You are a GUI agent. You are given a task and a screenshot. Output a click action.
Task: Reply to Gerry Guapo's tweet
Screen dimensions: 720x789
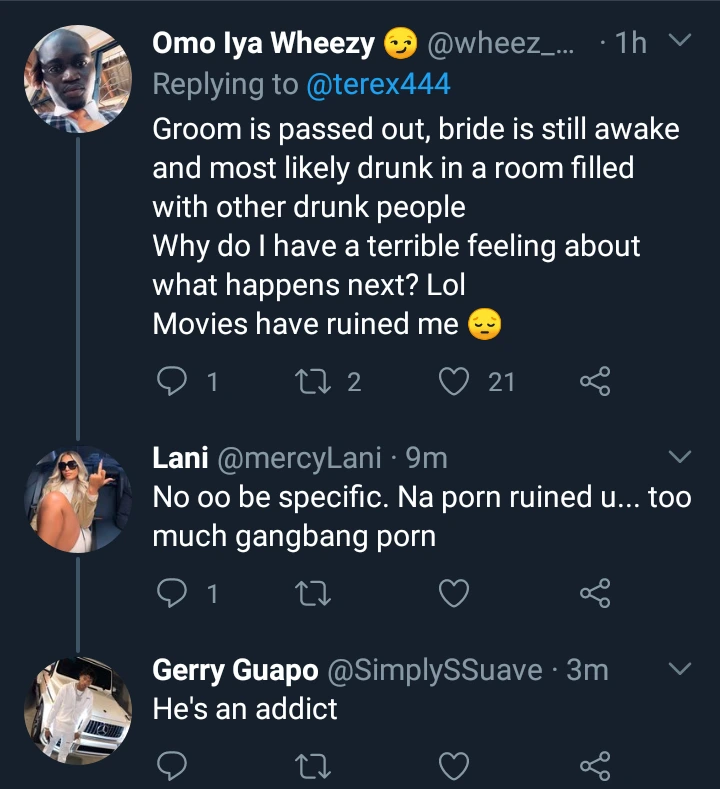(174, 767)
